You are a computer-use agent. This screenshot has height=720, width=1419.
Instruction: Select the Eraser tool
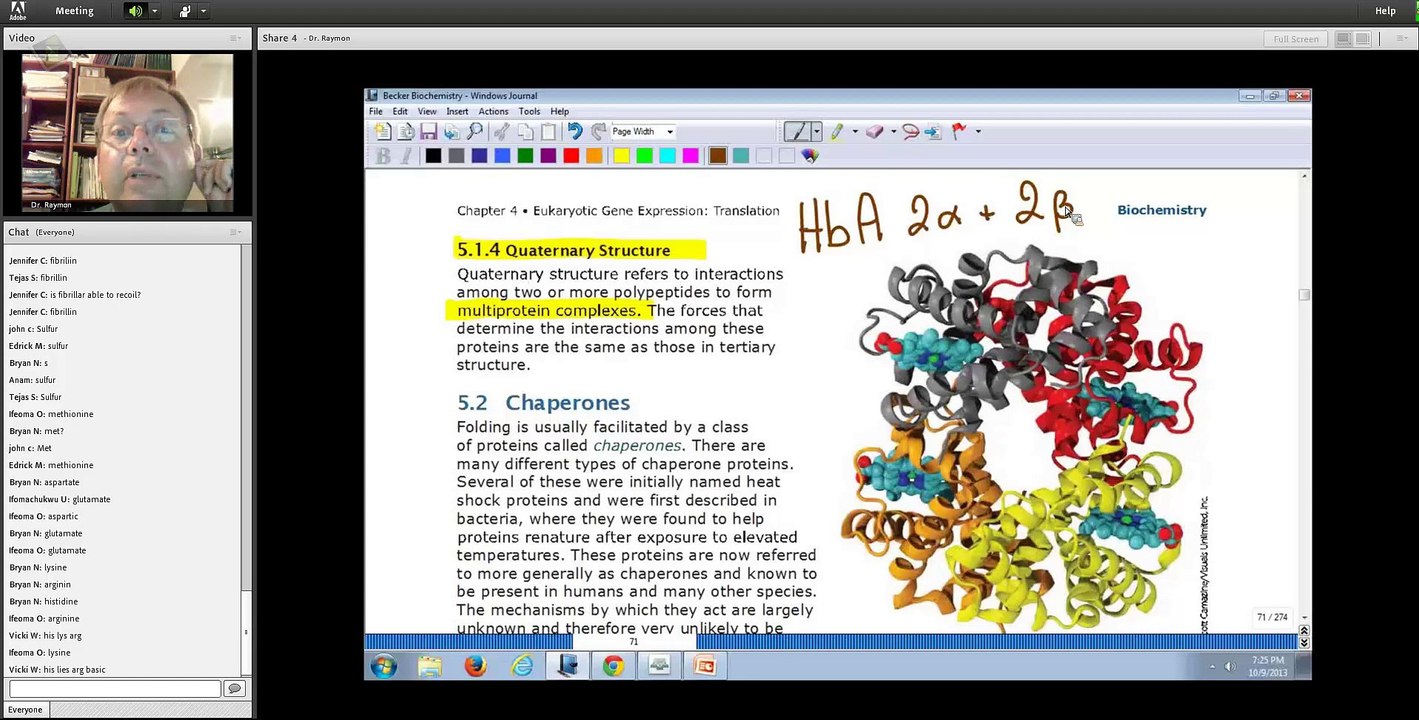tap(875, 132)
